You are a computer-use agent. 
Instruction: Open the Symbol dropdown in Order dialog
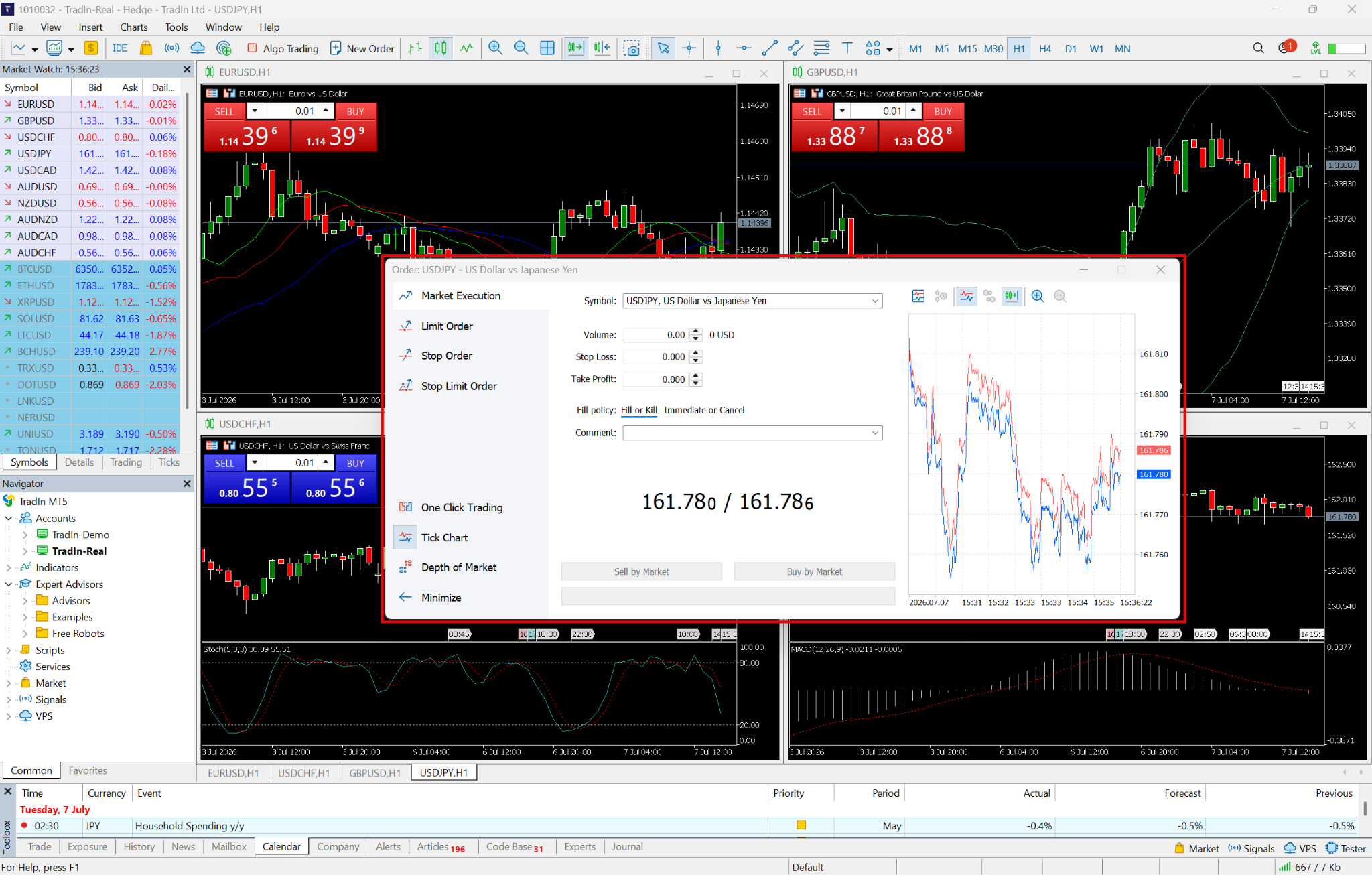click(x=874, y=301)
